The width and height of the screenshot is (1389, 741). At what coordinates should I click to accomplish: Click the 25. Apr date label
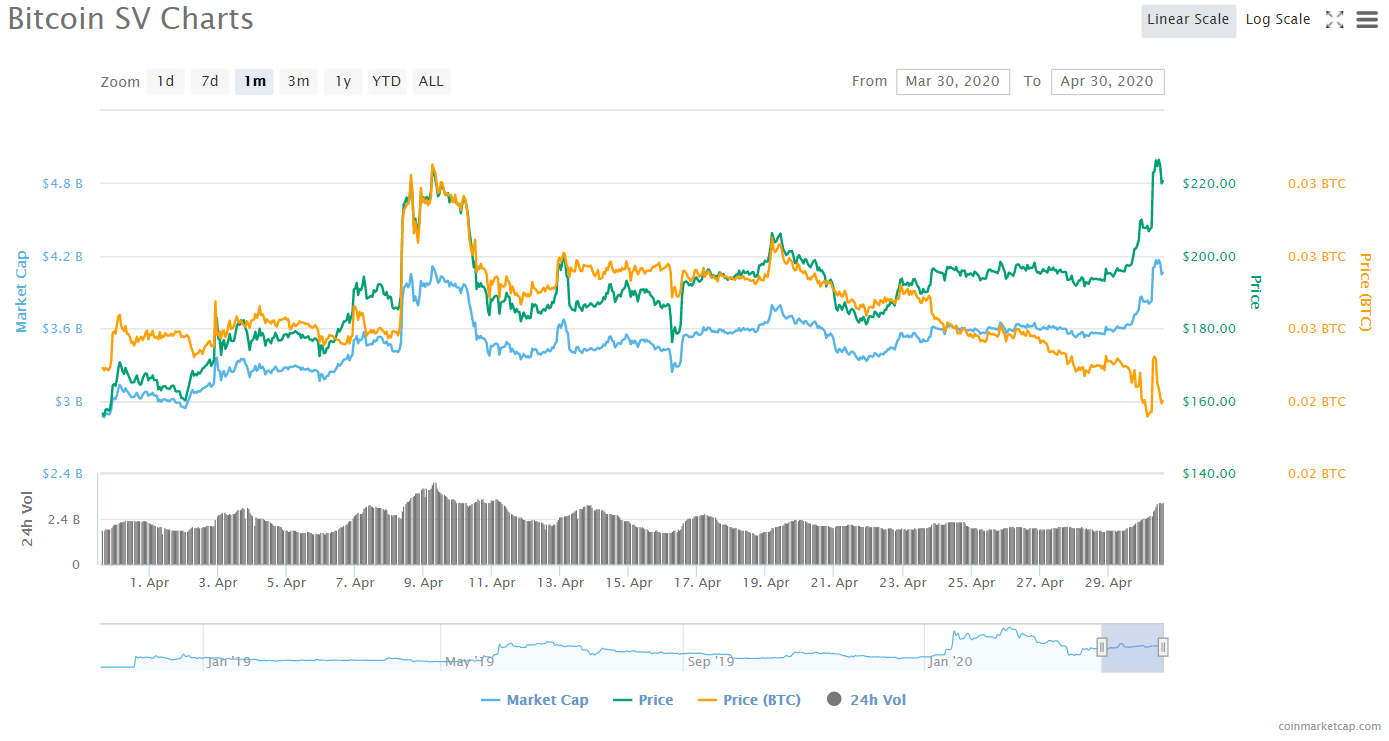[971, 583]
